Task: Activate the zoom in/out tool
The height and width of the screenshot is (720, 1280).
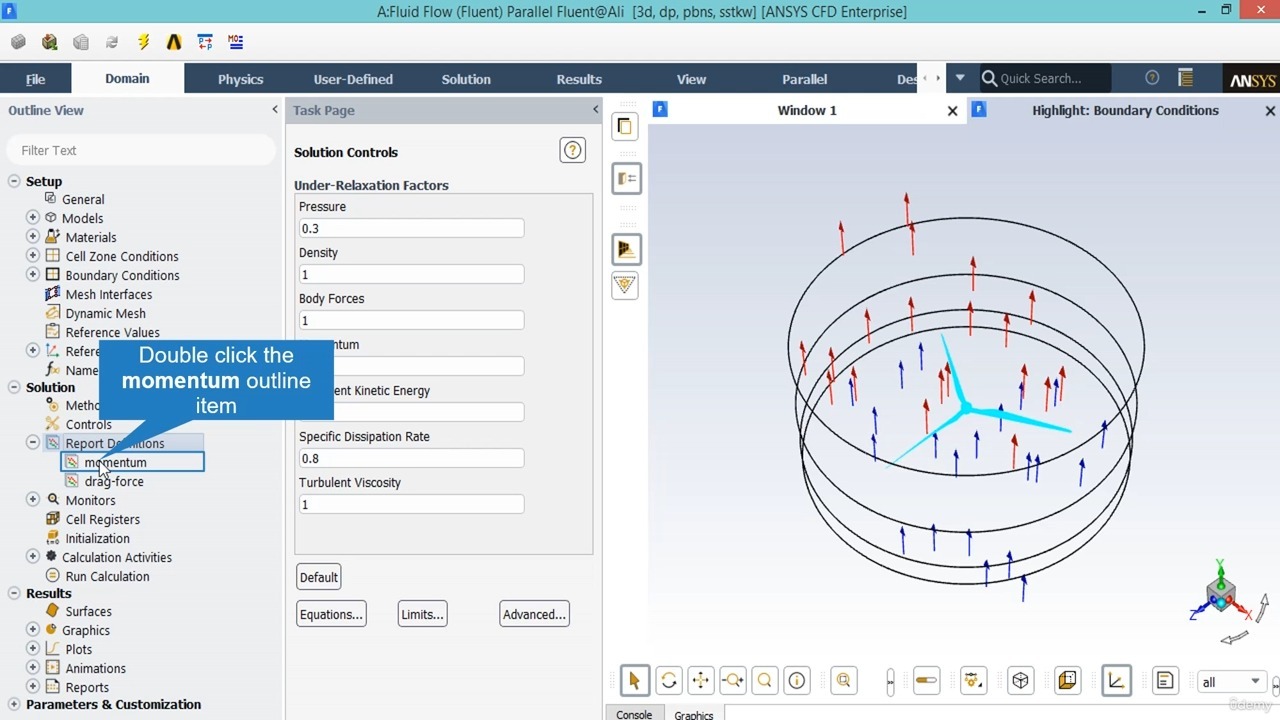Action: tap(733, 681)
